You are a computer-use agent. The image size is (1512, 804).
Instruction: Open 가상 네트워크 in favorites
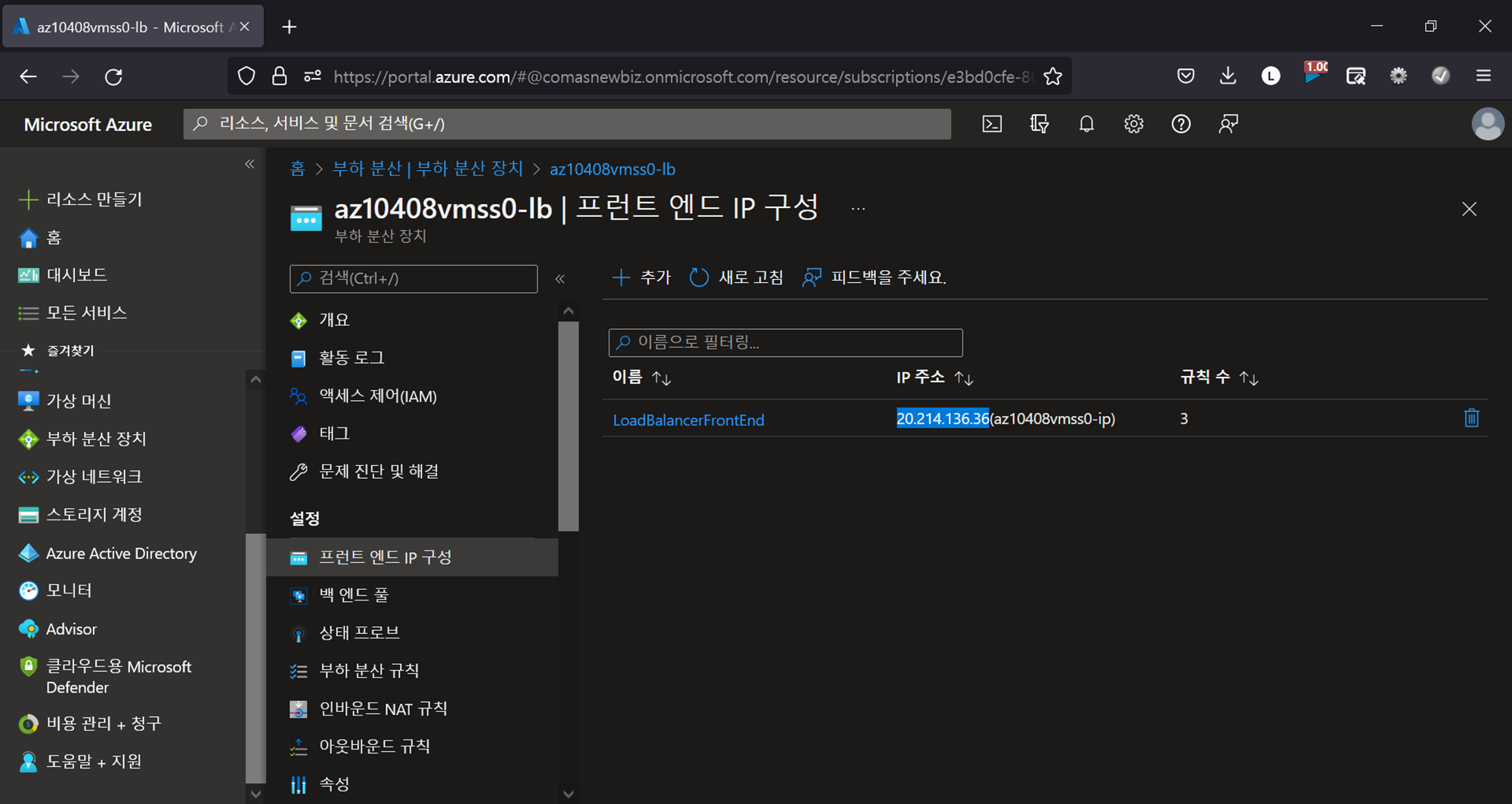80,477
